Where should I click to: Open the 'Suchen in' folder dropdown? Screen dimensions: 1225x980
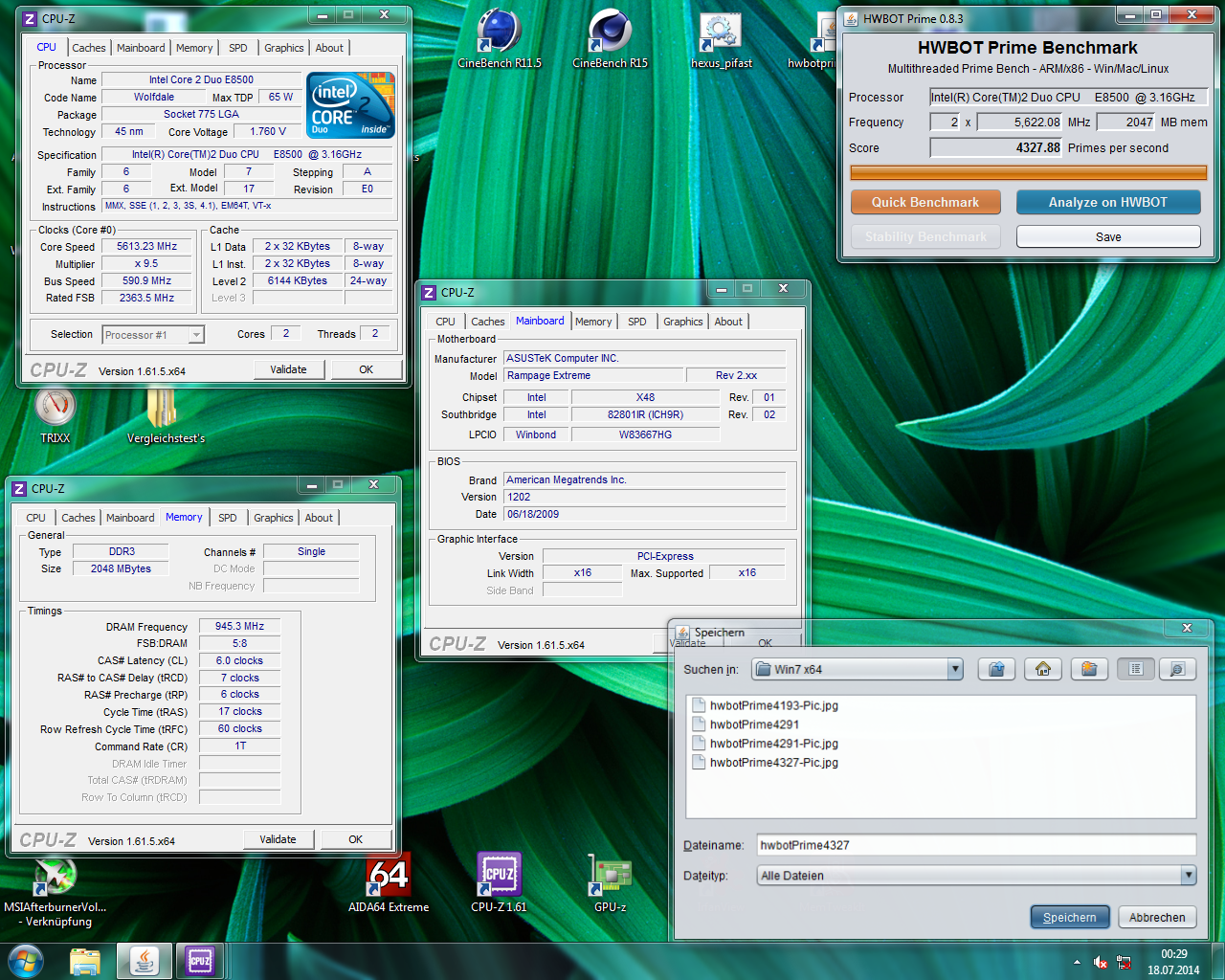(955, 669)
